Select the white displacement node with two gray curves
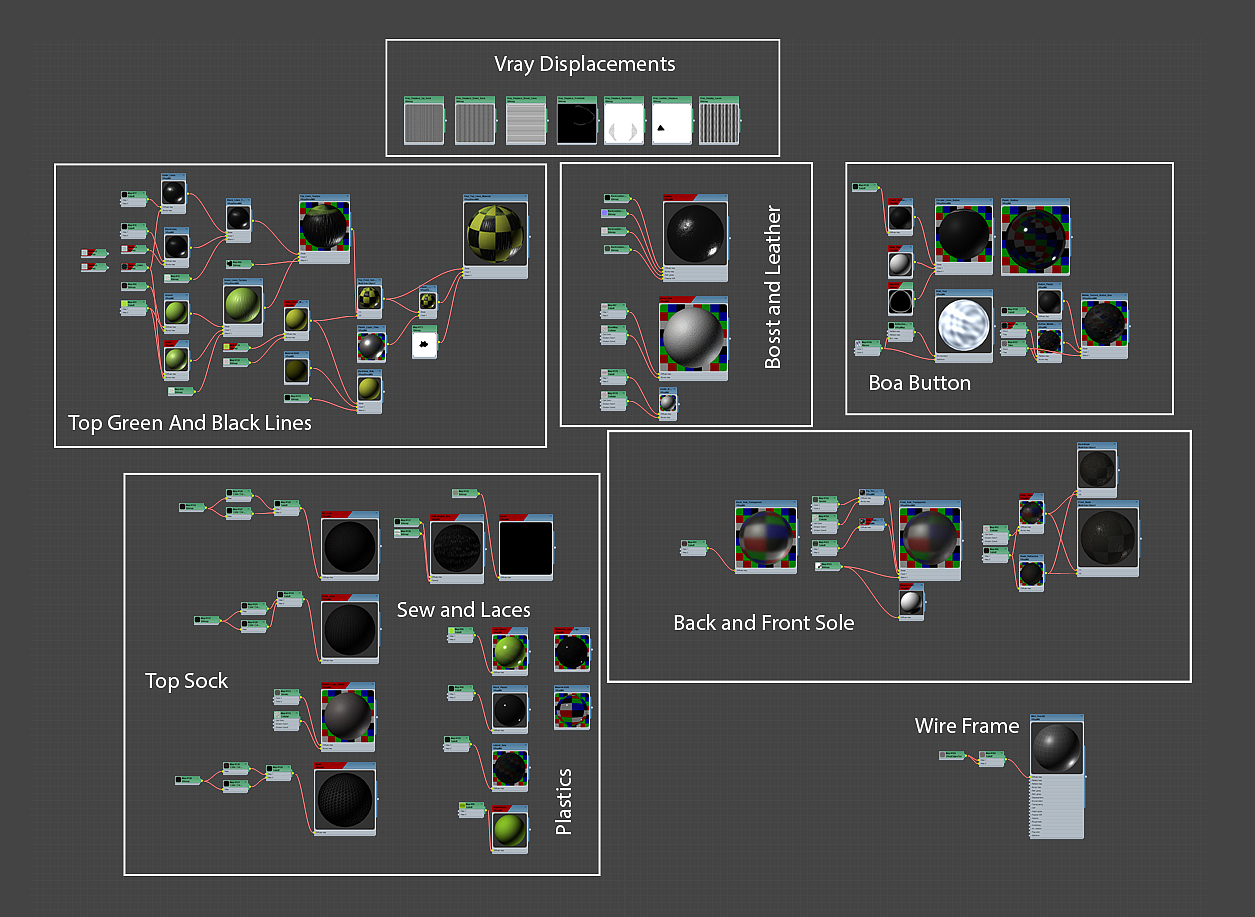Image resolution: width=1255 pixels, height=917 pixels. (x=624, y=122)
